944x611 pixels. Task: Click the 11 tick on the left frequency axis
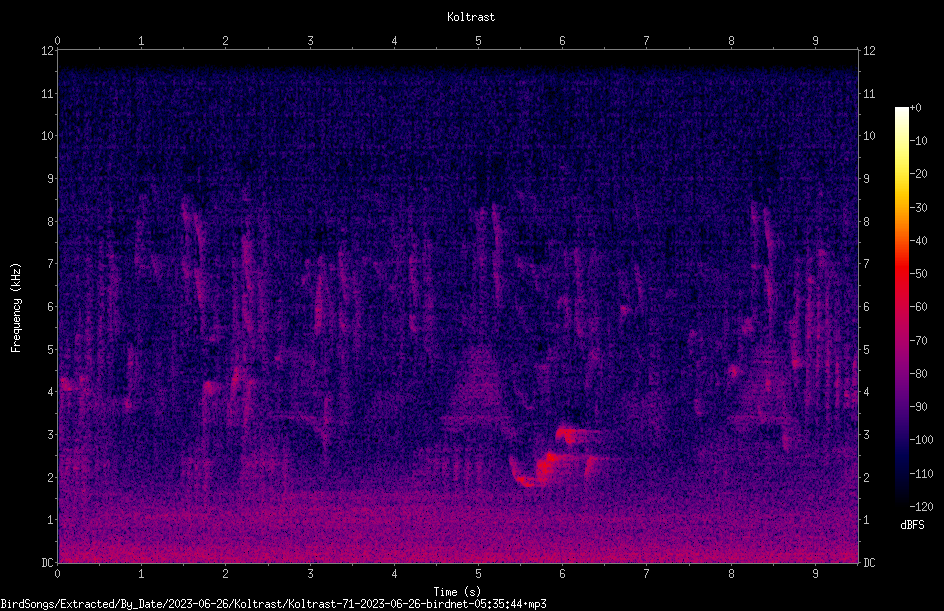click(48, 93)
